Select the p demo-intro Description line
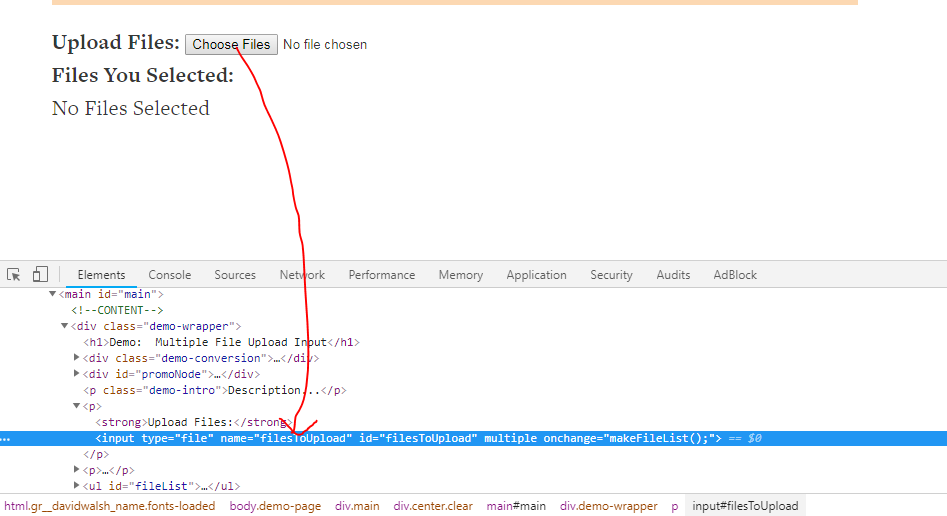Viewport: 947px width, 516px height. tap(215, 390)
